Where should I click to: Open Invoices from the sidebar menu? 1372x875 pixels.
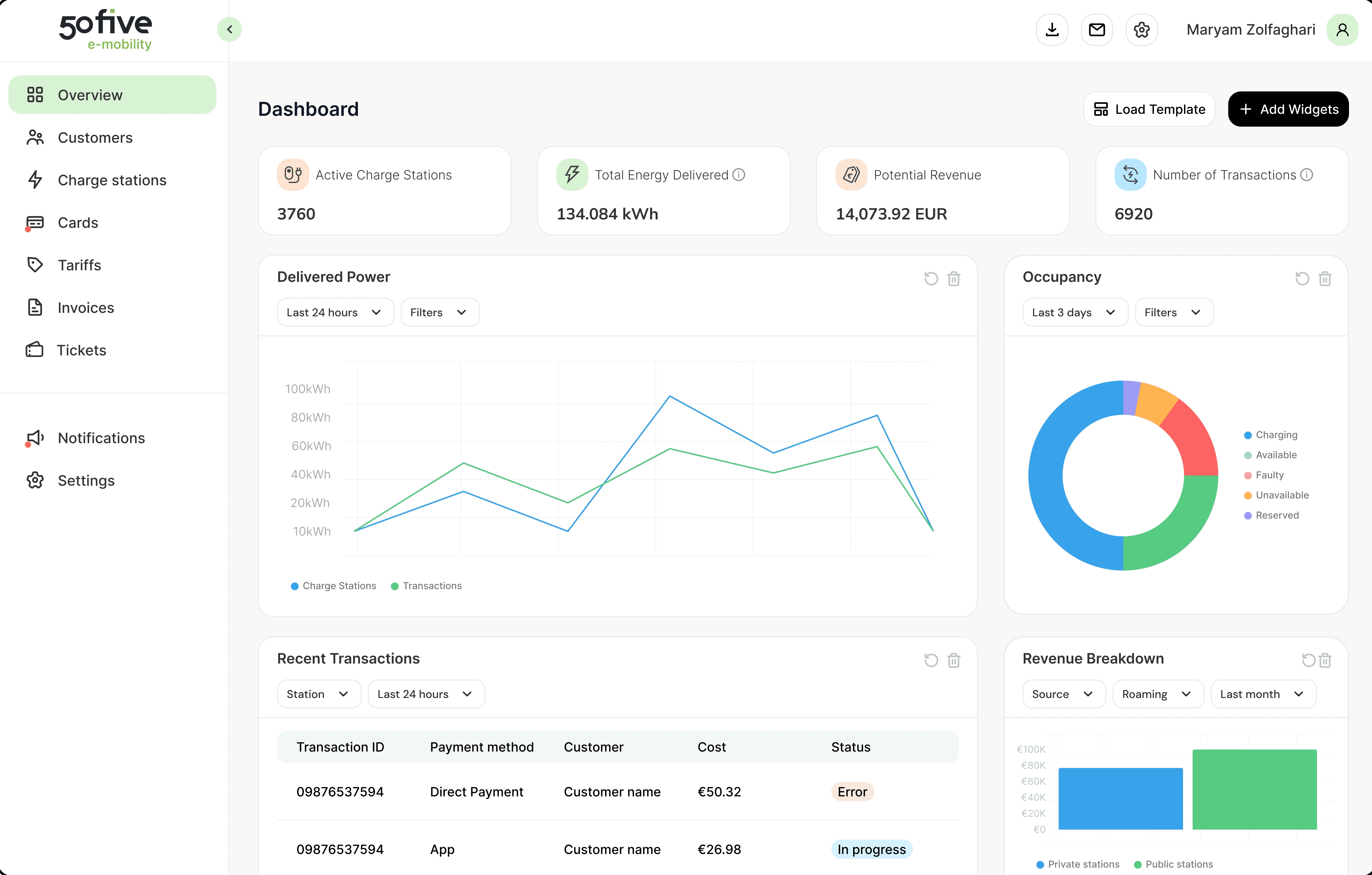click(85, 308)
